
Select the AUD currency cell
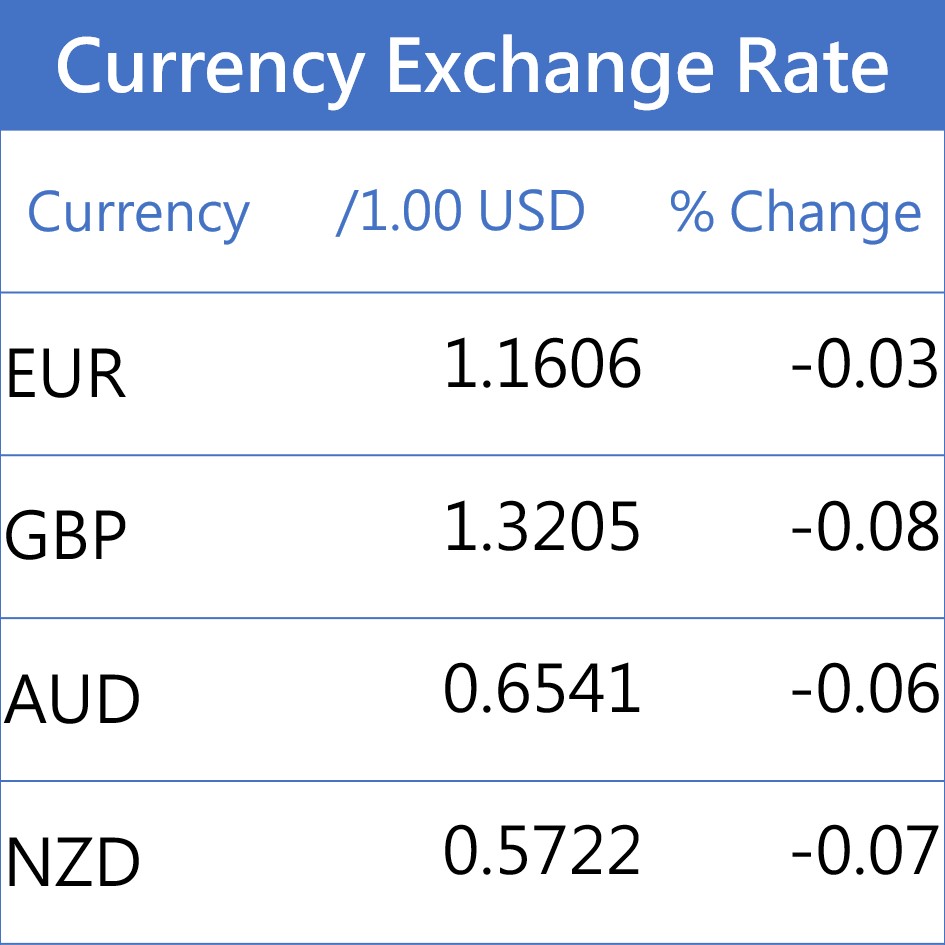(x=72, y=700)
